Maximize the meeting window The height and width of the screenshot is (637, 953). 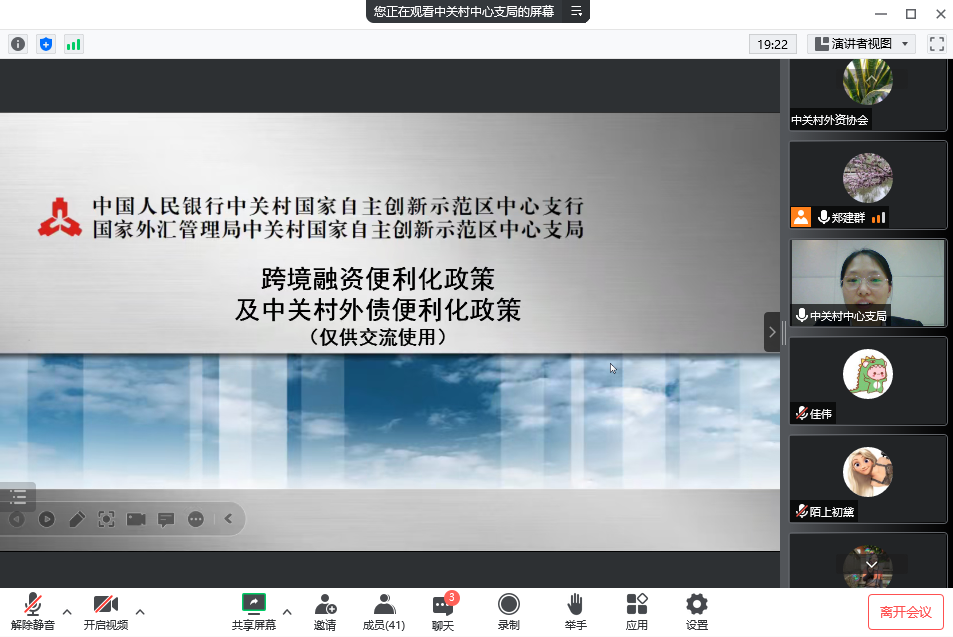point(910,13)
